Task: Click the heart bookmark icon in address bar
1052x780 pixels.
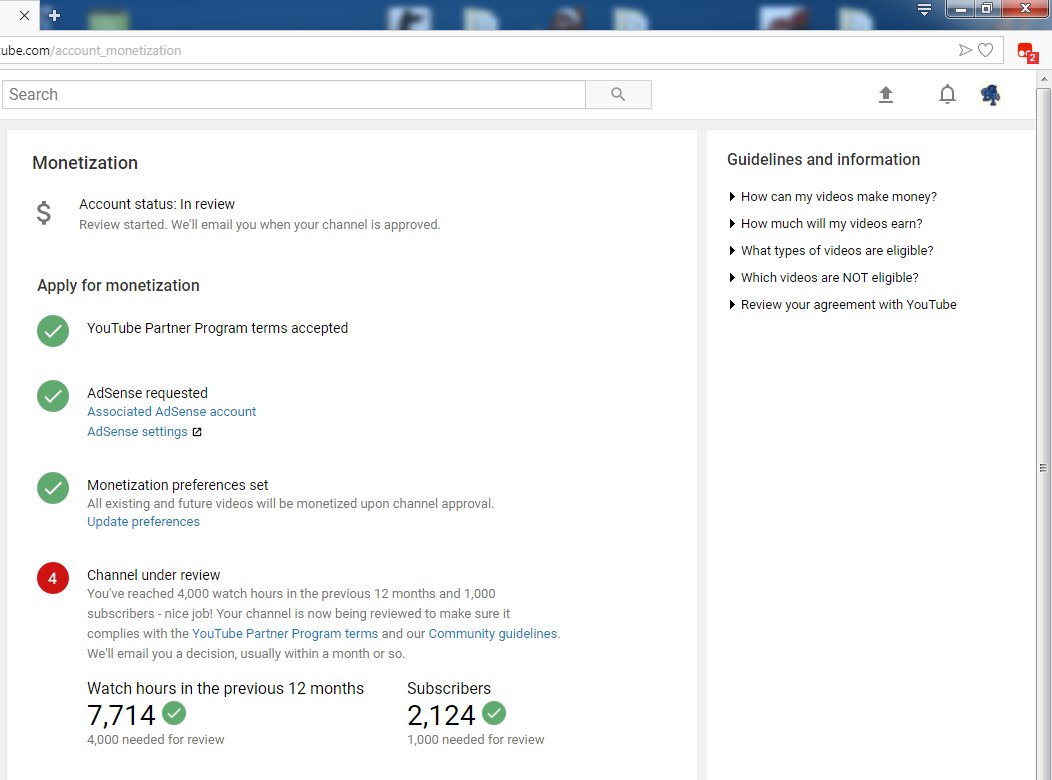Action: click(x=985, y=50)
